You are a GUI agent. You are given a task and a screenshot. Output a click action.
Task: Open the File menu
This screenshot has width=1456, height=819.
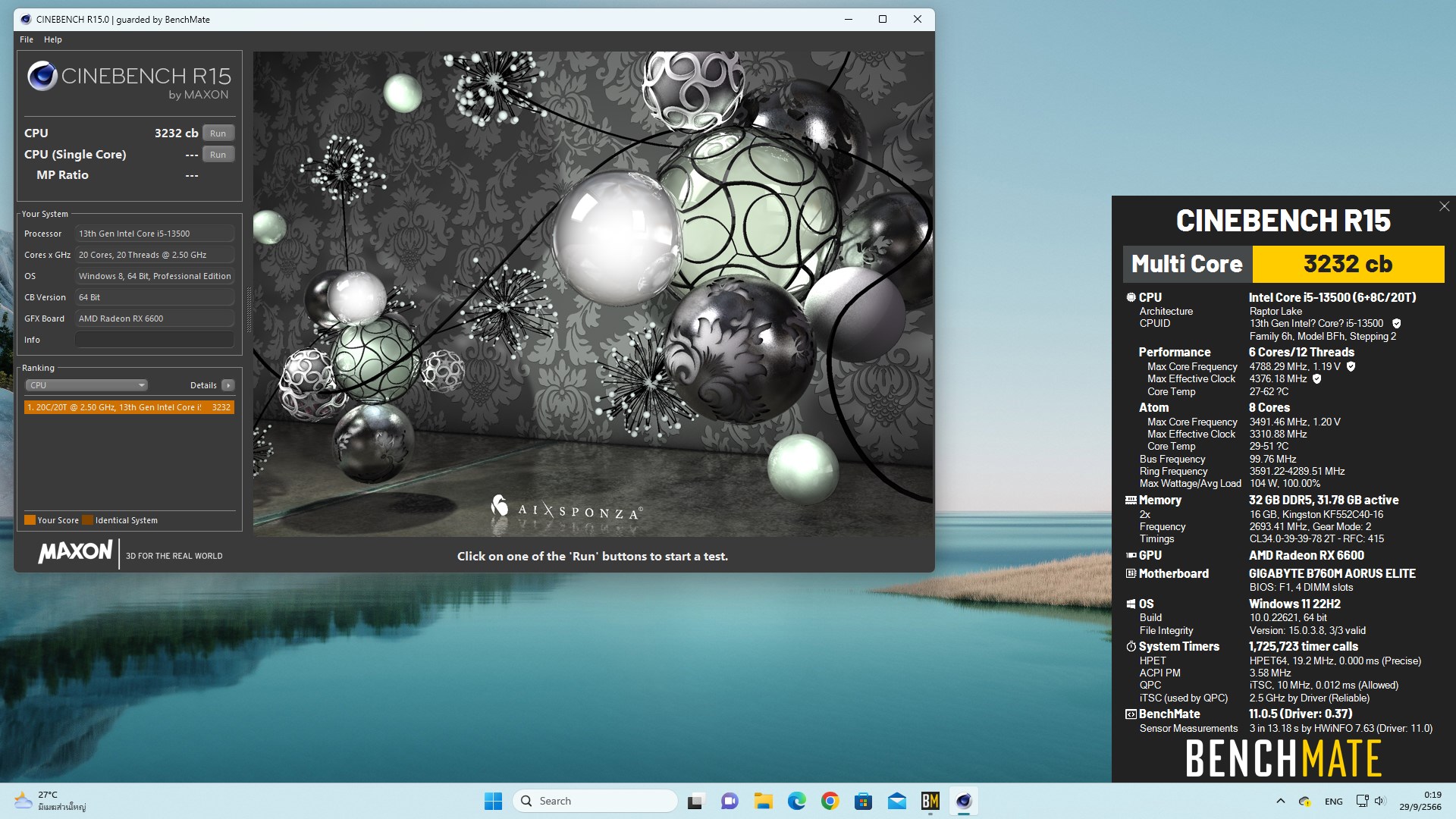coord(27,39)
